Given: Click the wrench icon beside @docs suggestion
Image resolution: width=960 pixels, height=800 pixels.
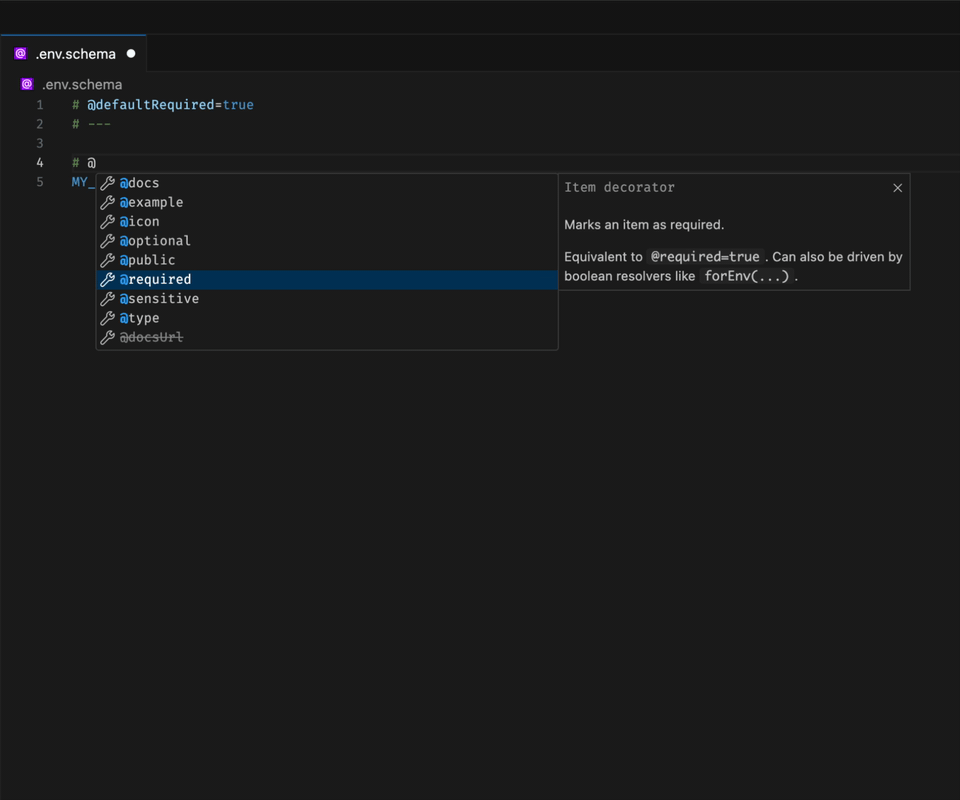Looking at the screenshot, I should (x=108, y=182).
